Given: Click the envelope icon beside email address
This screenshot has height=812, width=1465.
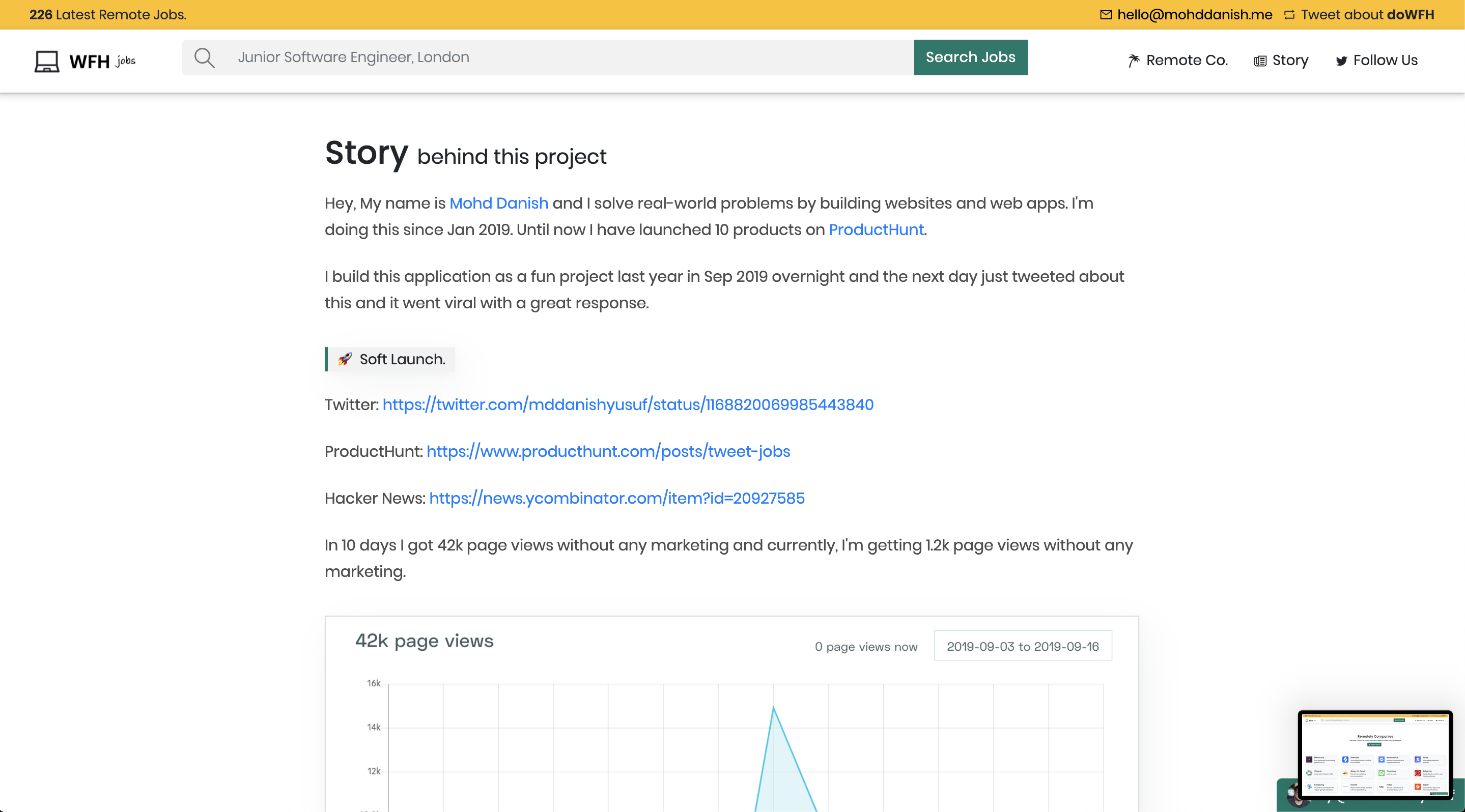Looking at the screenshot, I should click(x=1106, y=15).
